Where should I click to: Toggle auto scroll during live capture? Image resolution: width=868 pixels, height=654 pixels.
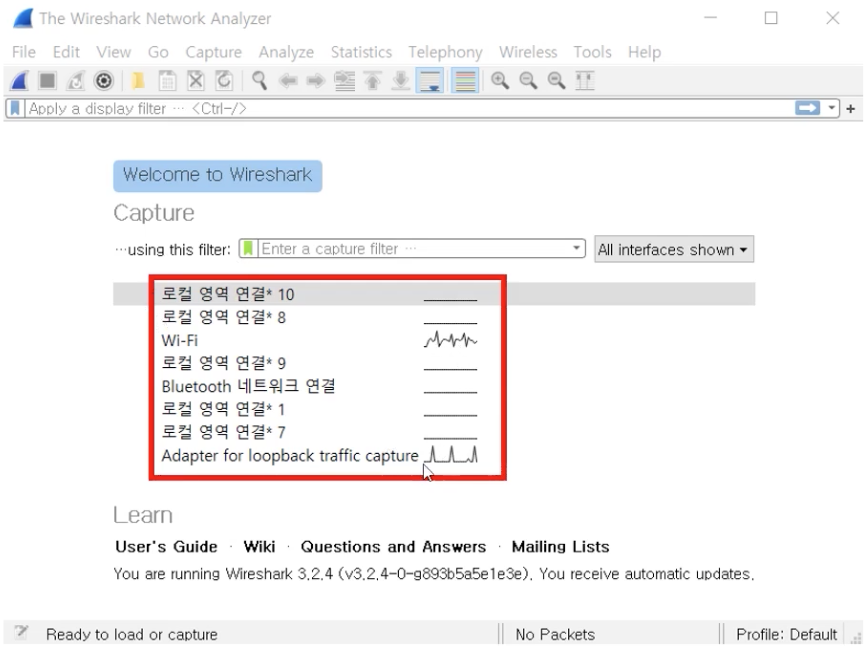pyautogui.click(x=430, y=81)
